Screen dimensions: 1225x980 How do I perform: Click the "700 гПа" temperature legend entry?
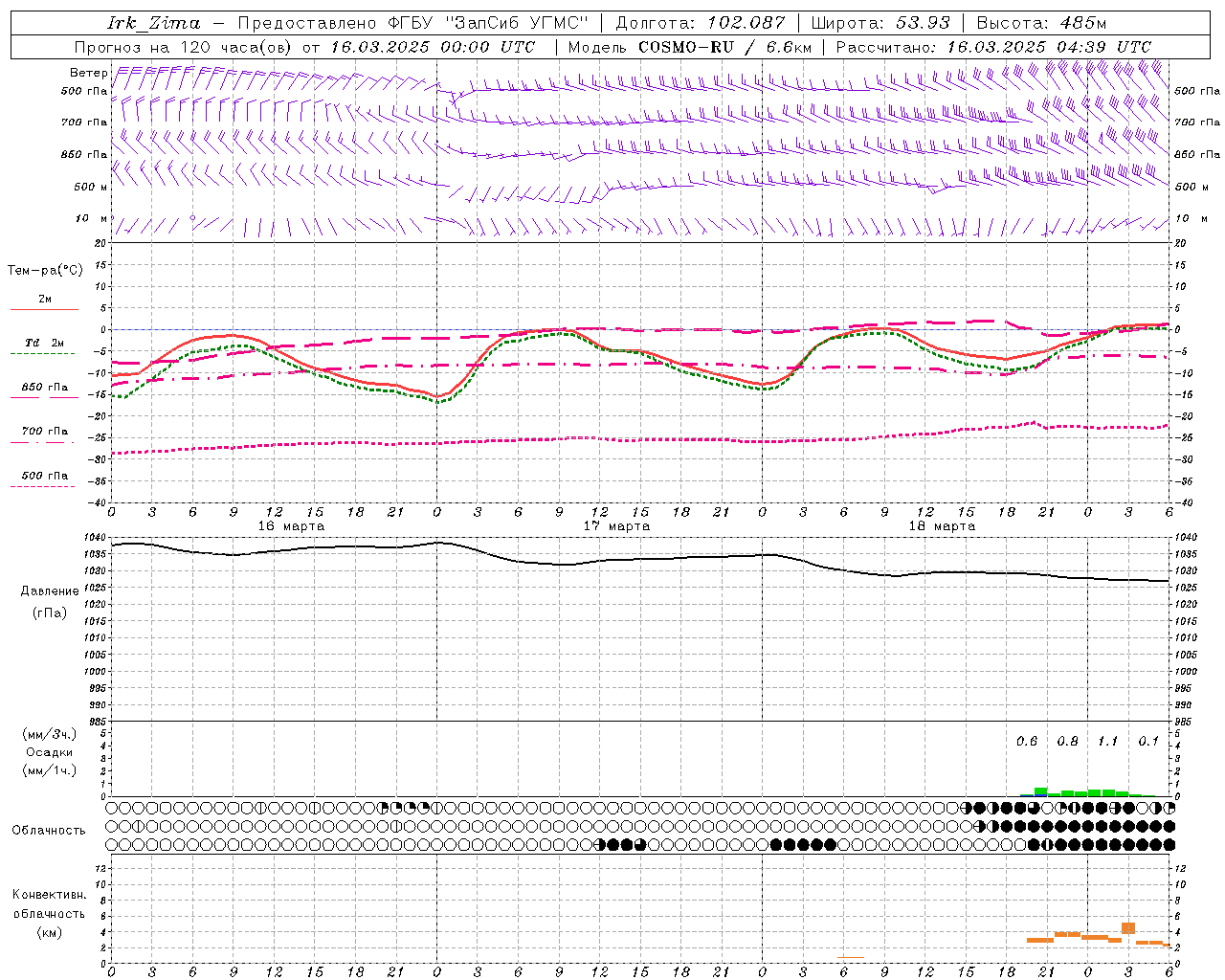click(44, 432)
